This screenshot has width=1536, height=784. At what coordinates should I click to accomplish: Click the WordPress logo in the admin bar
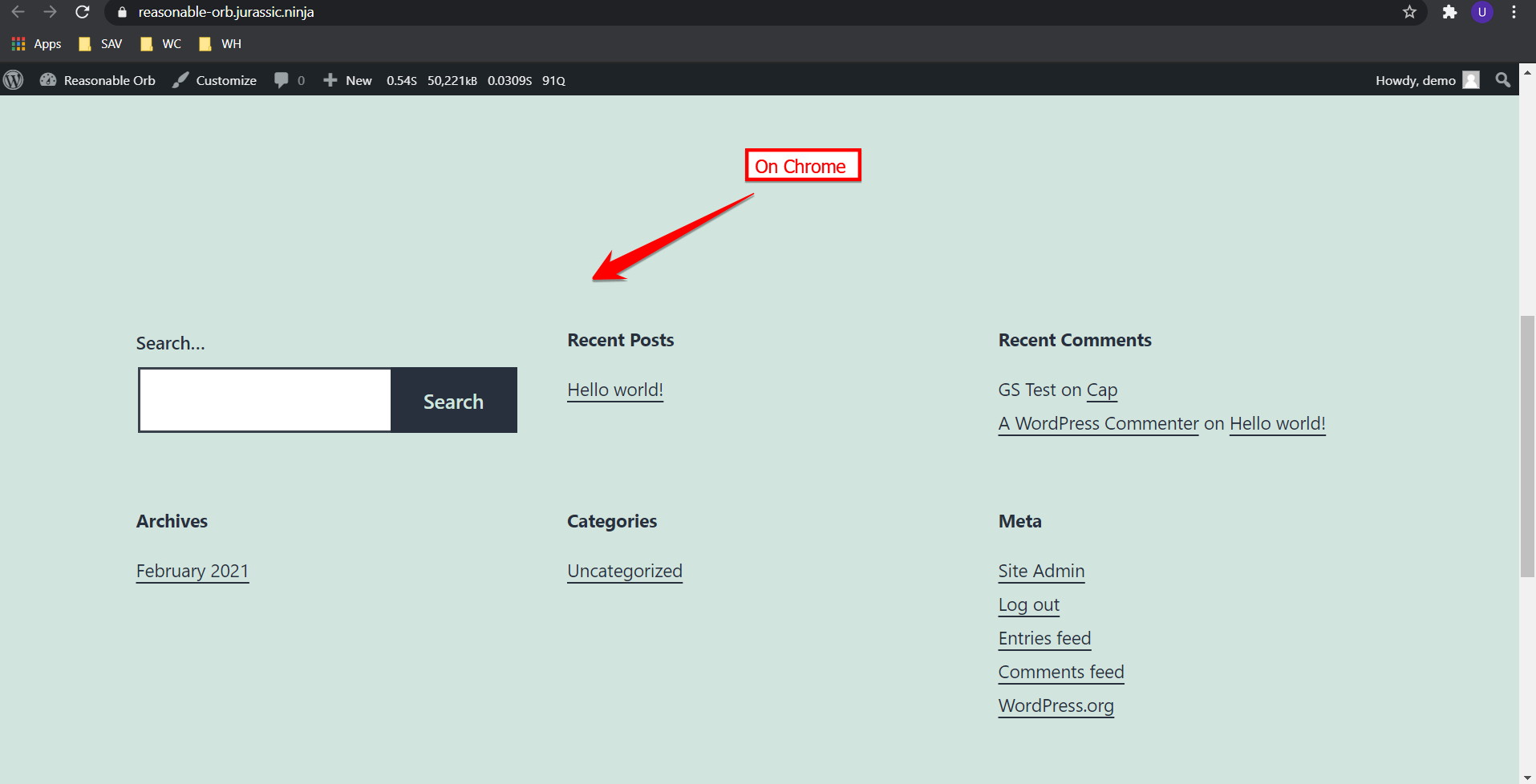coord(14,79)
